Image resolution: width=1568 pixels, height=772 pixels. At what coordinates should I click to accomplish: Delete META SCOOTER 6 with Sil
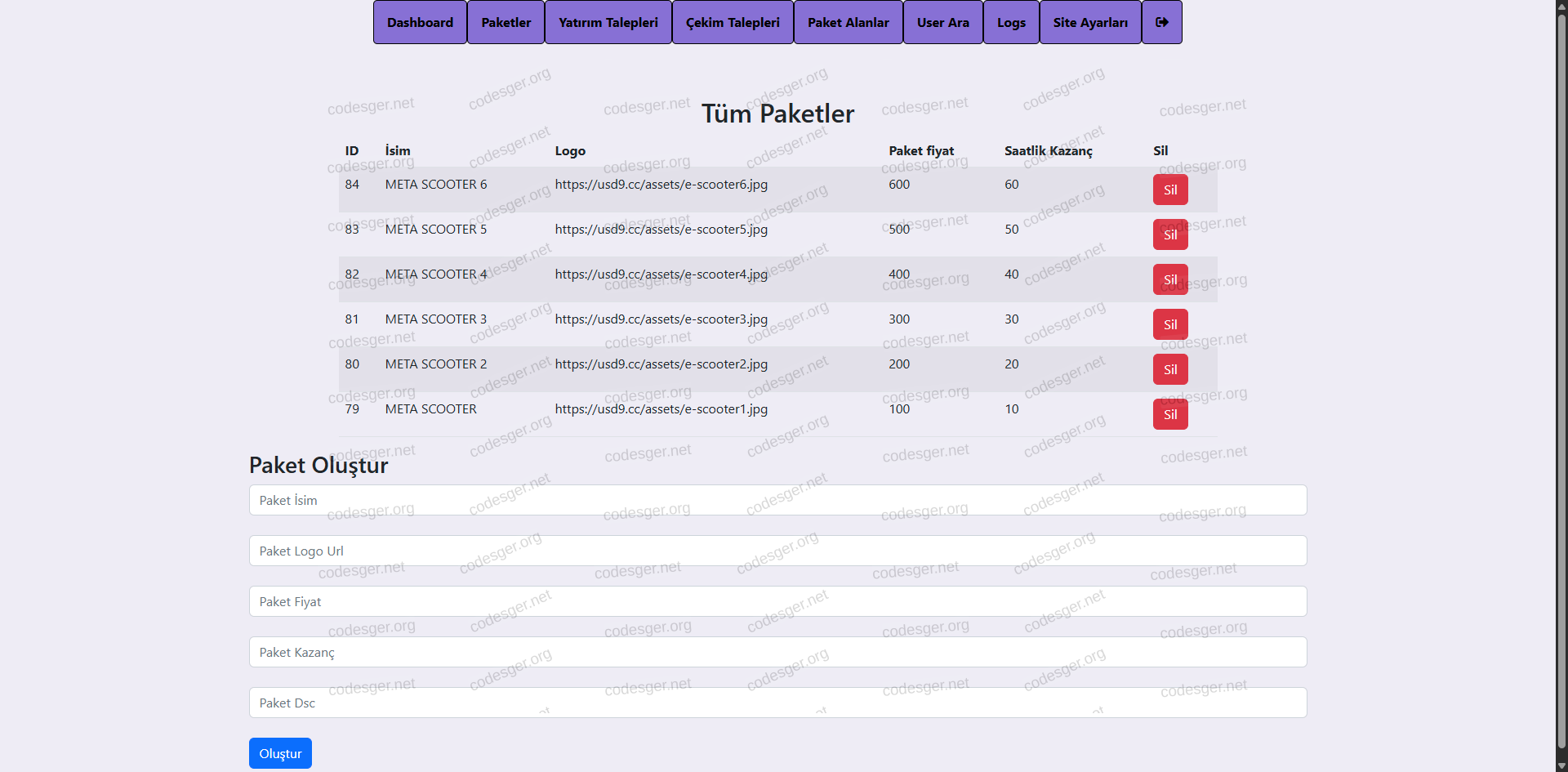click(1169, 190)
